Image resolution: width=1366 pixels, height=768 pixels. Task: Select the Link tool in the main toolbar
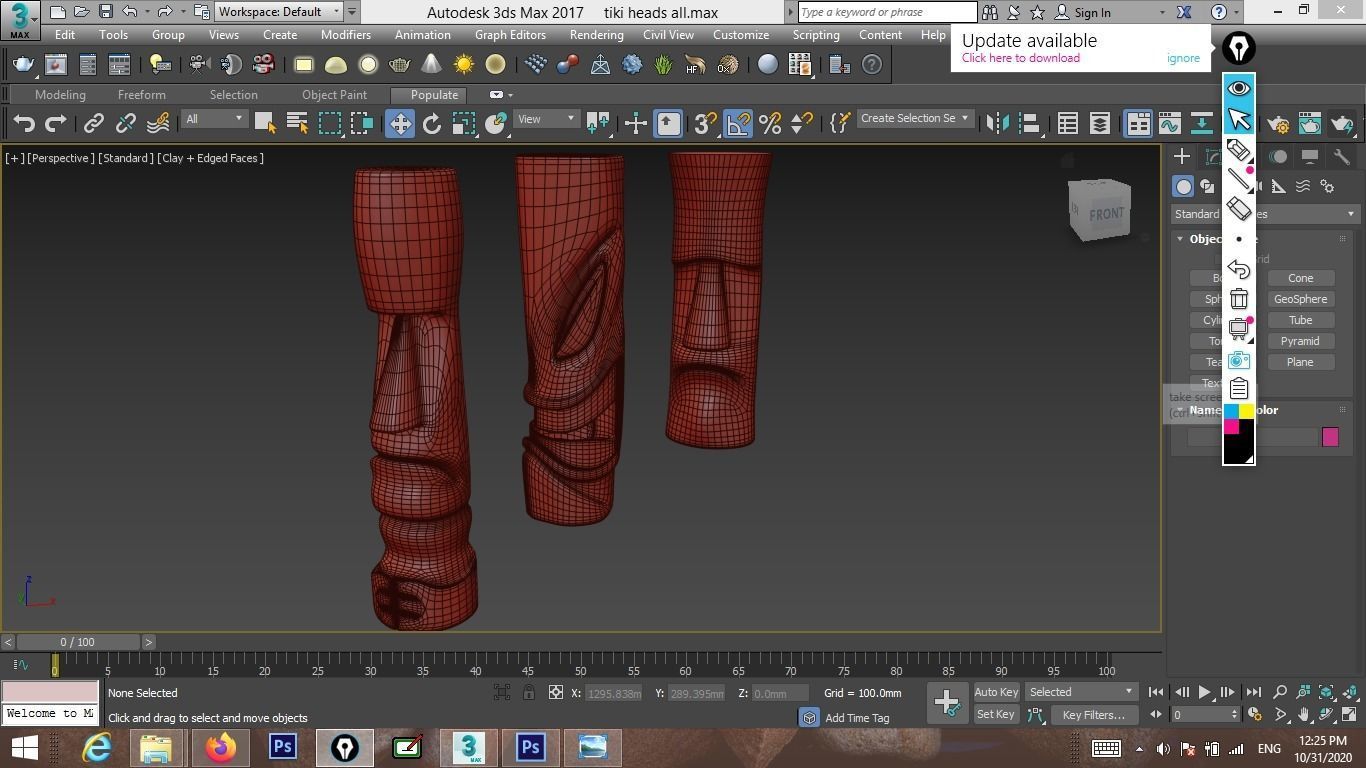[93, 123]
